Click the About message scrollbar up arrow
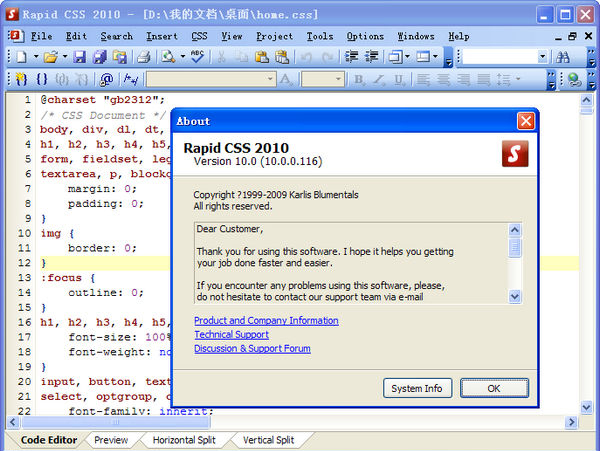This screenshot has width=600, height=451. tap(515, 230)
